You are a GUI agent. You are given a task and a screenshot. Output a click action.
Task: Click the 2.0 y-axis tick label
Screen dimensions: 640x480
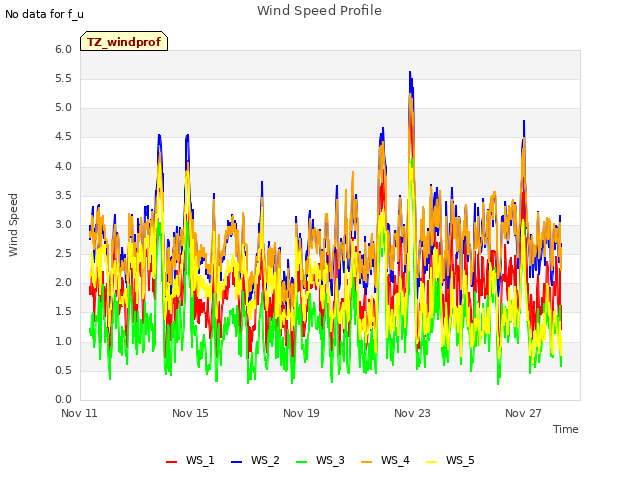pyautogui.click(x=64, y=282)
